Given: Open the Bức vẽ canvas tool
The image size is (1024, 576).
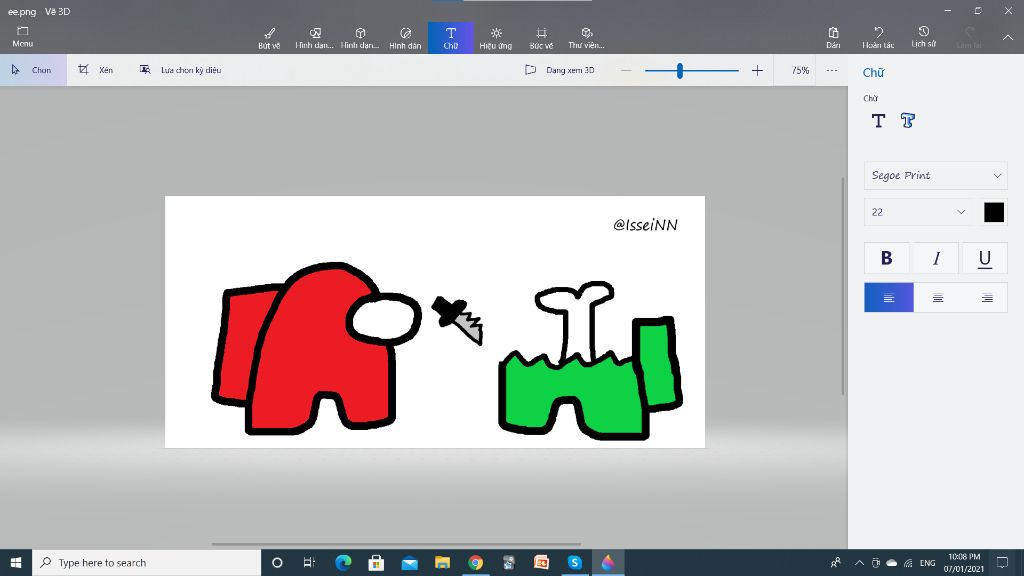Looking at the screenshot, I should point(541,38).
